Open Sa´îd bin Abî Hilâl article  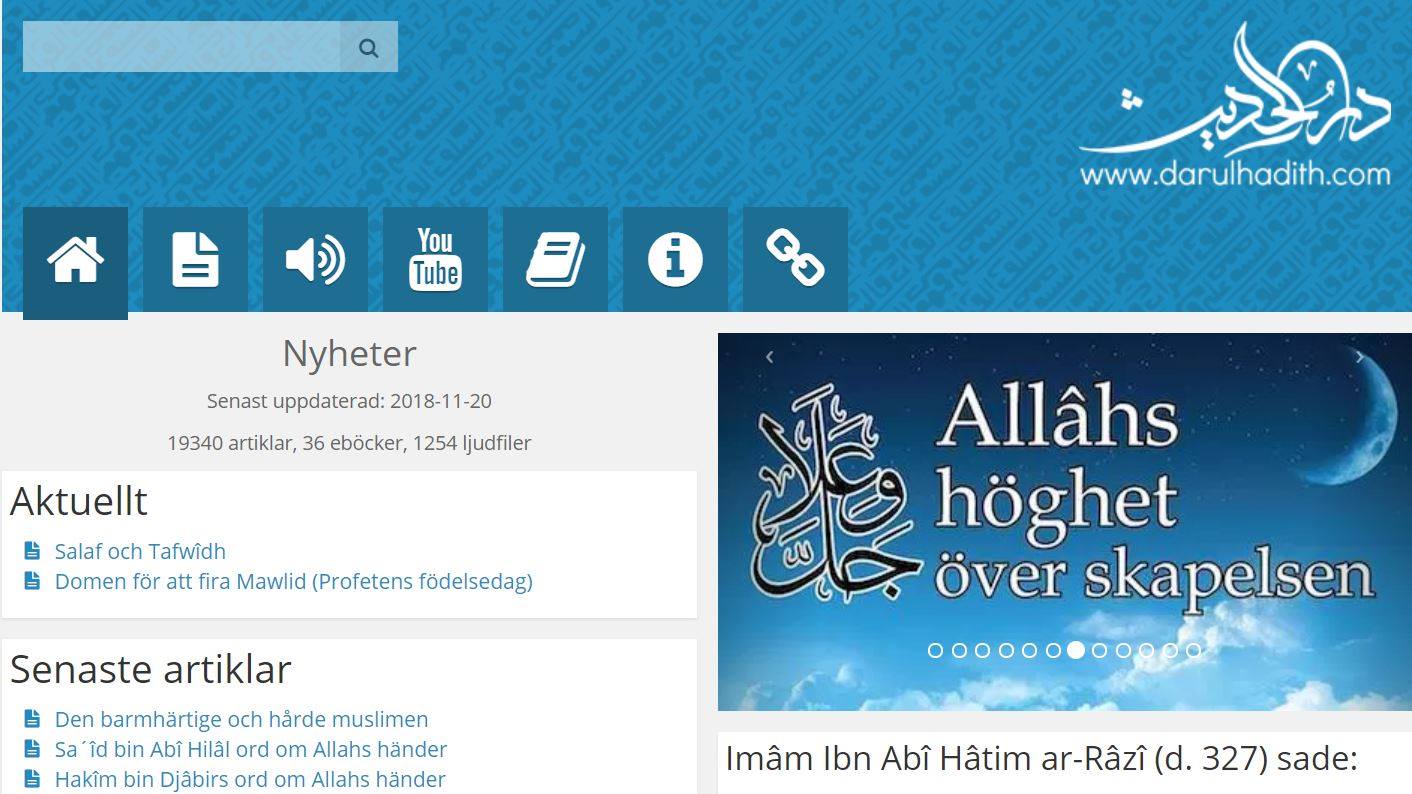pyautogui.click(x=250, y=749)
